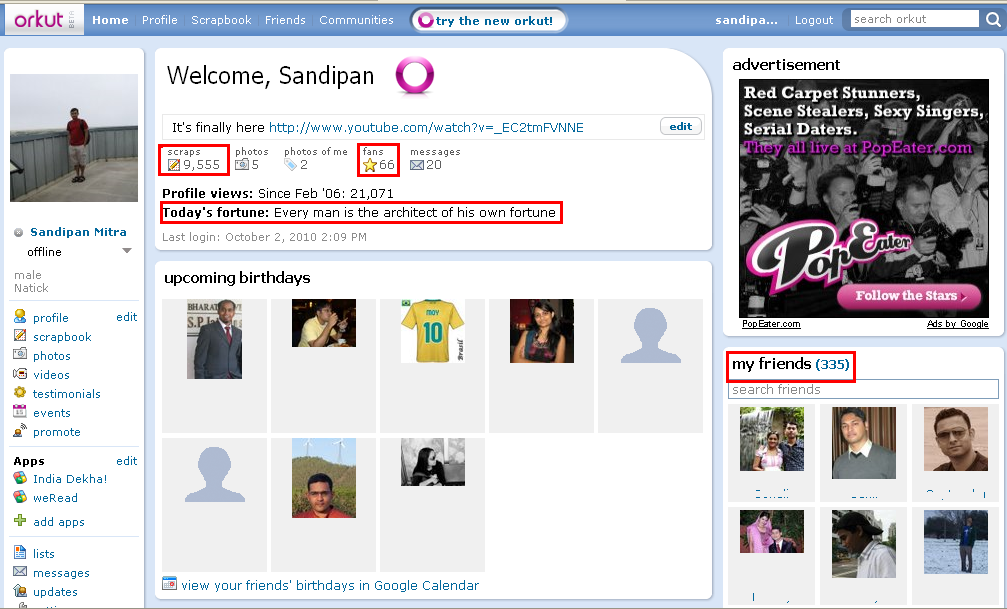Go to Communities in top navigation
The height and width of the screenshot is (609, 1007).
point(356,20)
